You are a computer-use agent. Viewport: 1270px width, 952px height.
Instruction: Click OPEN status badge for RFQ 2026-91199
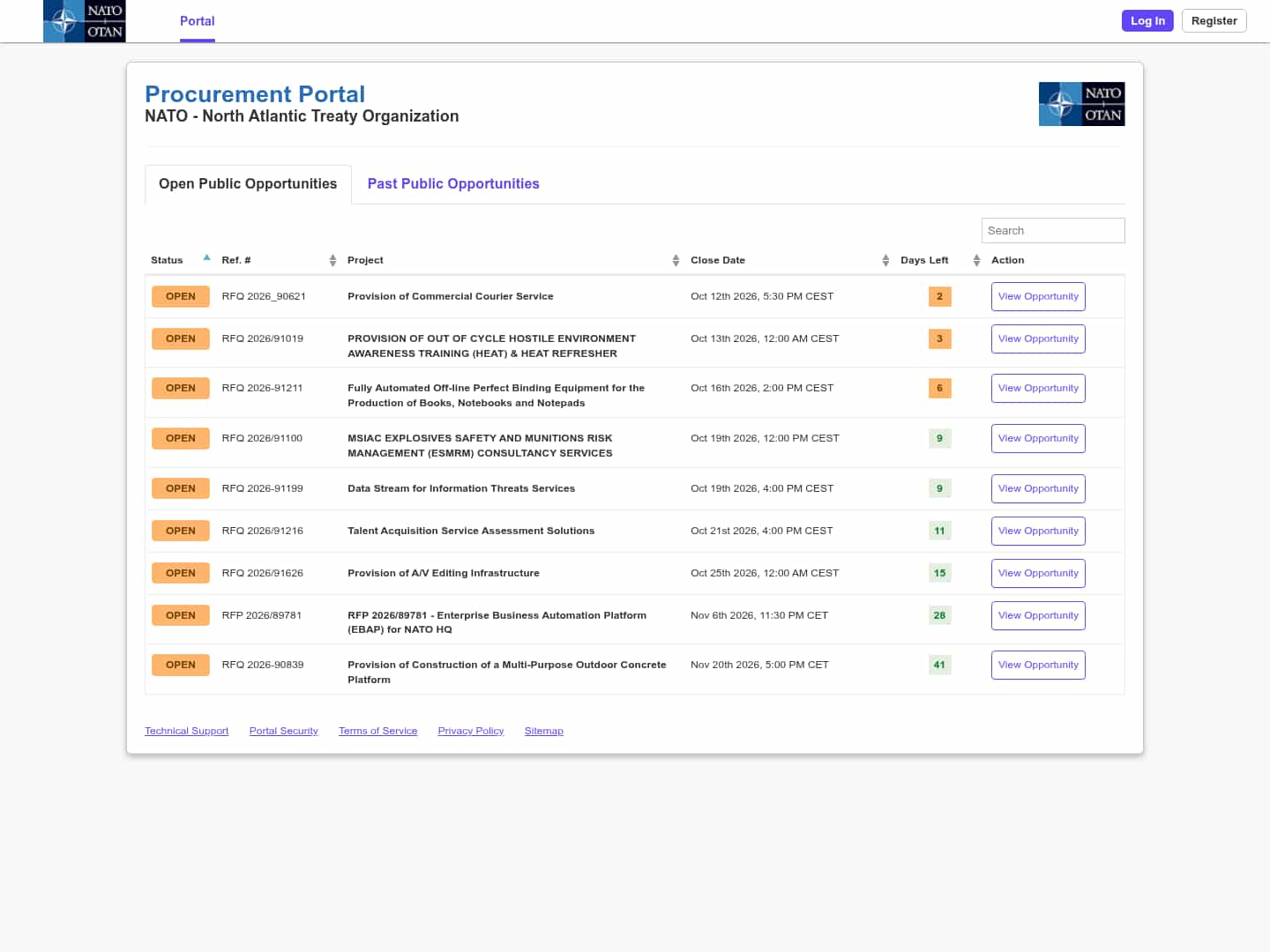point(181,488)
